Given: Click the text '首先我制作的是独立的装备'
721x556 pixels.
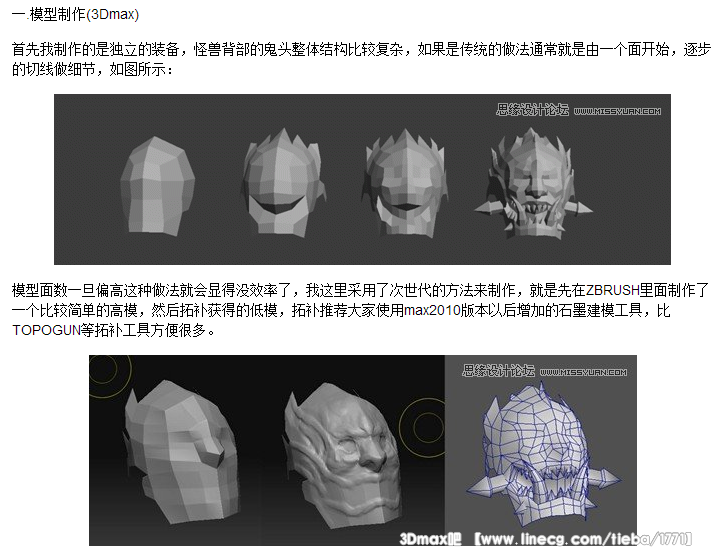Looking at the screenshot, I should pyautogui.click(x=96, y=49).
